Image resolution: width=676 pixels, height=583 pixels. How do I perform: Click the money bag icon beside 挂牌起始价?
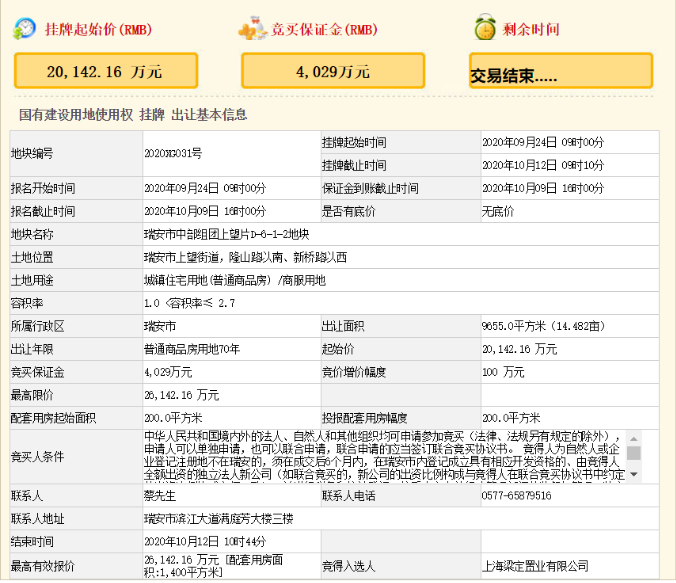(x=24, y=28)
